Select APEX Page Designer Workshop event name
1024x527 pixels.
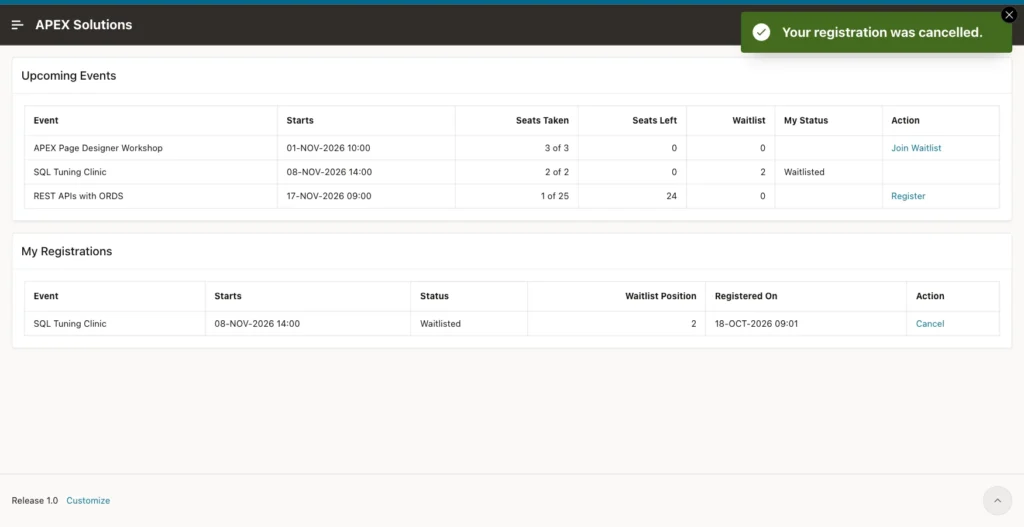coord(98,148)
